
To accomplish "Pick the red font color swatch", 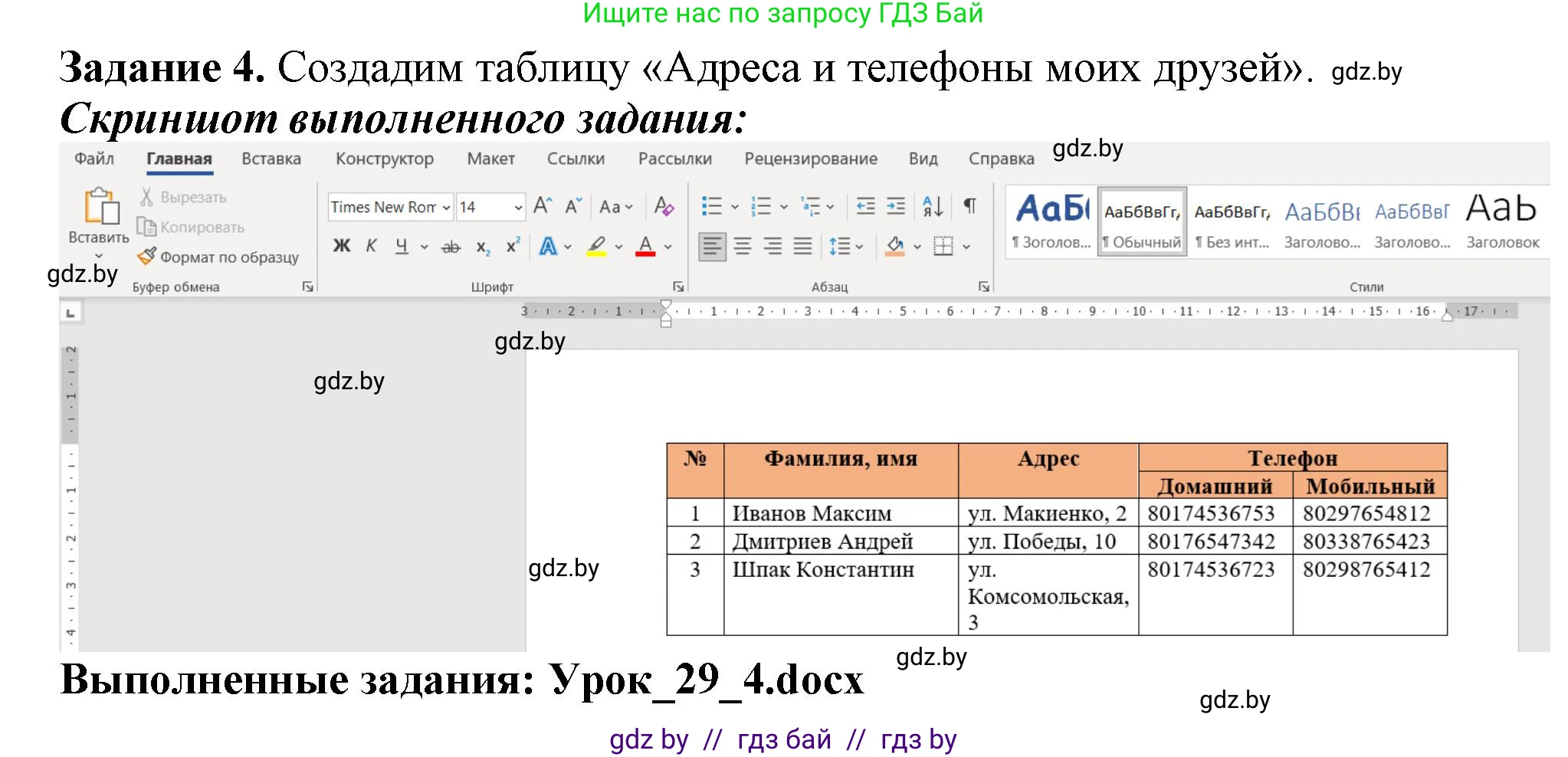I will [646, 247].
